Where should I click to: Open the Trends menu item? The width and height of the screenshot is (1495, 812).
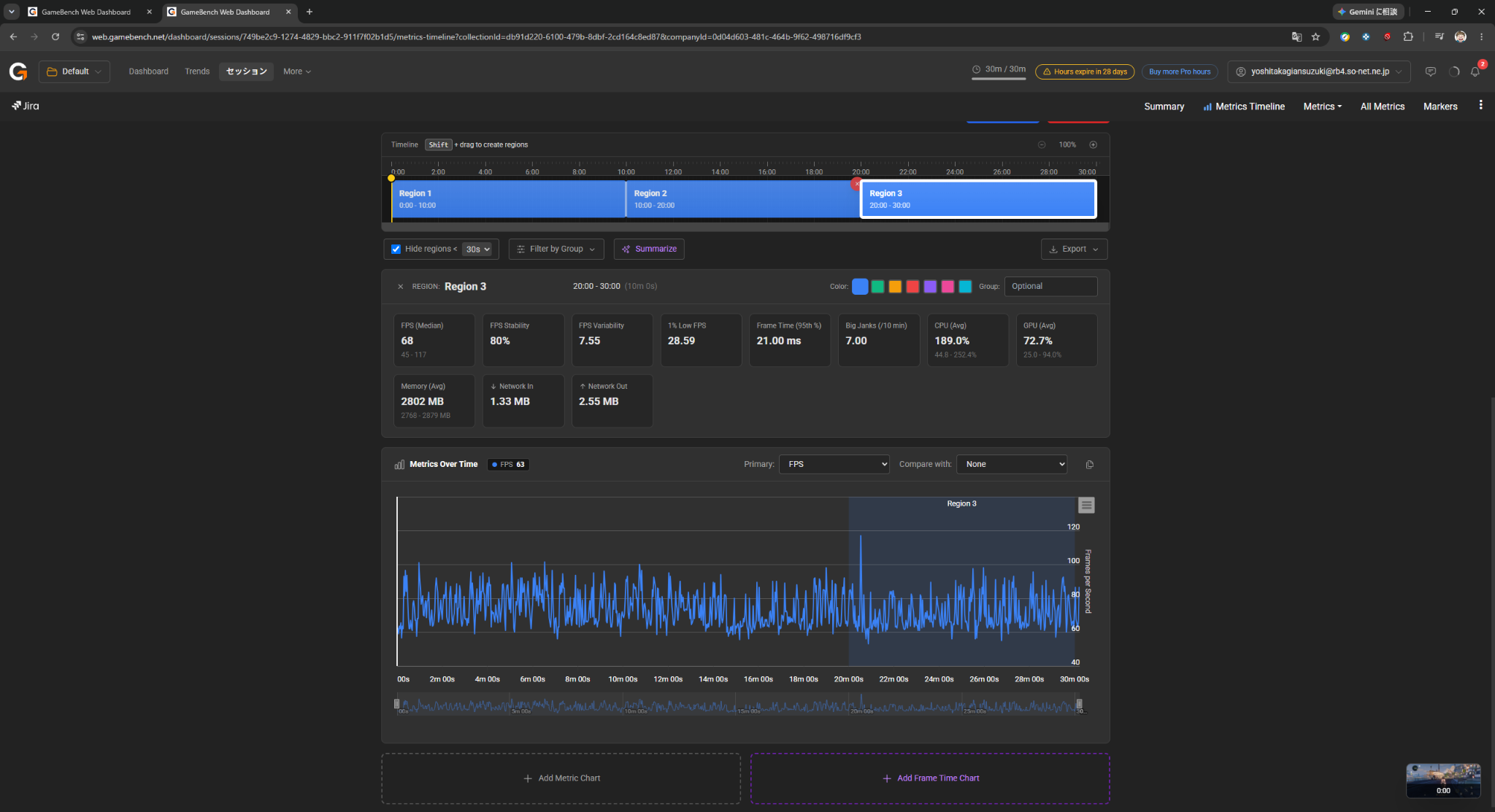point(197,71)
